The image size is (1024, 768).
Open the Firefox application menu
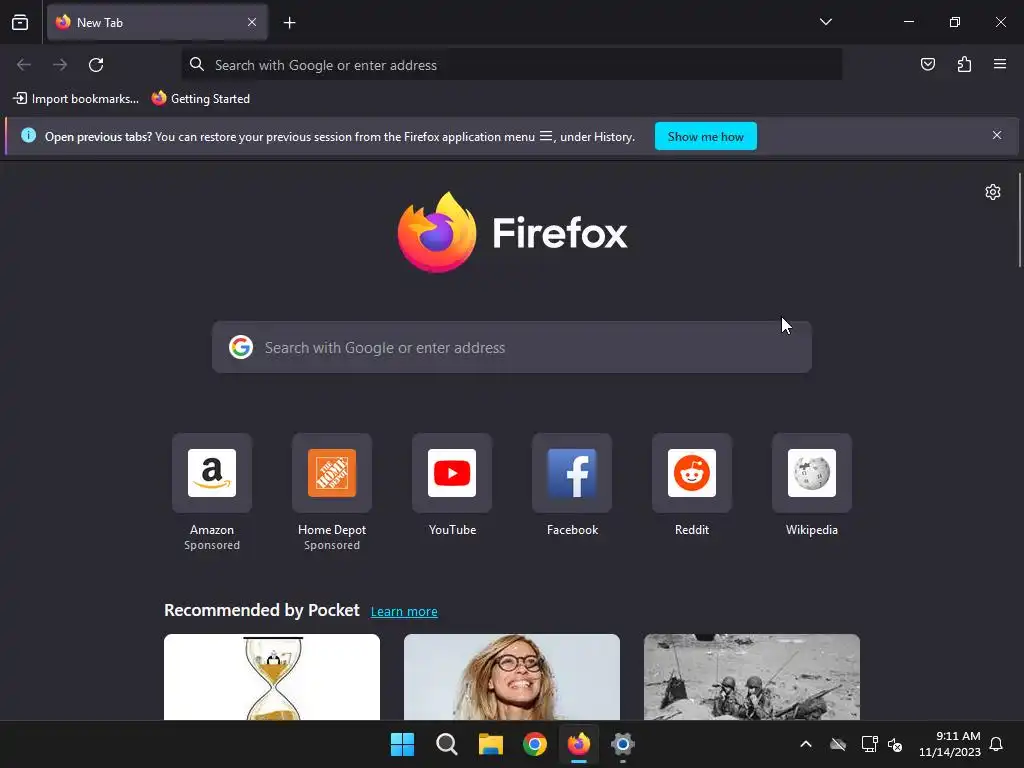tap(1000, 64)
